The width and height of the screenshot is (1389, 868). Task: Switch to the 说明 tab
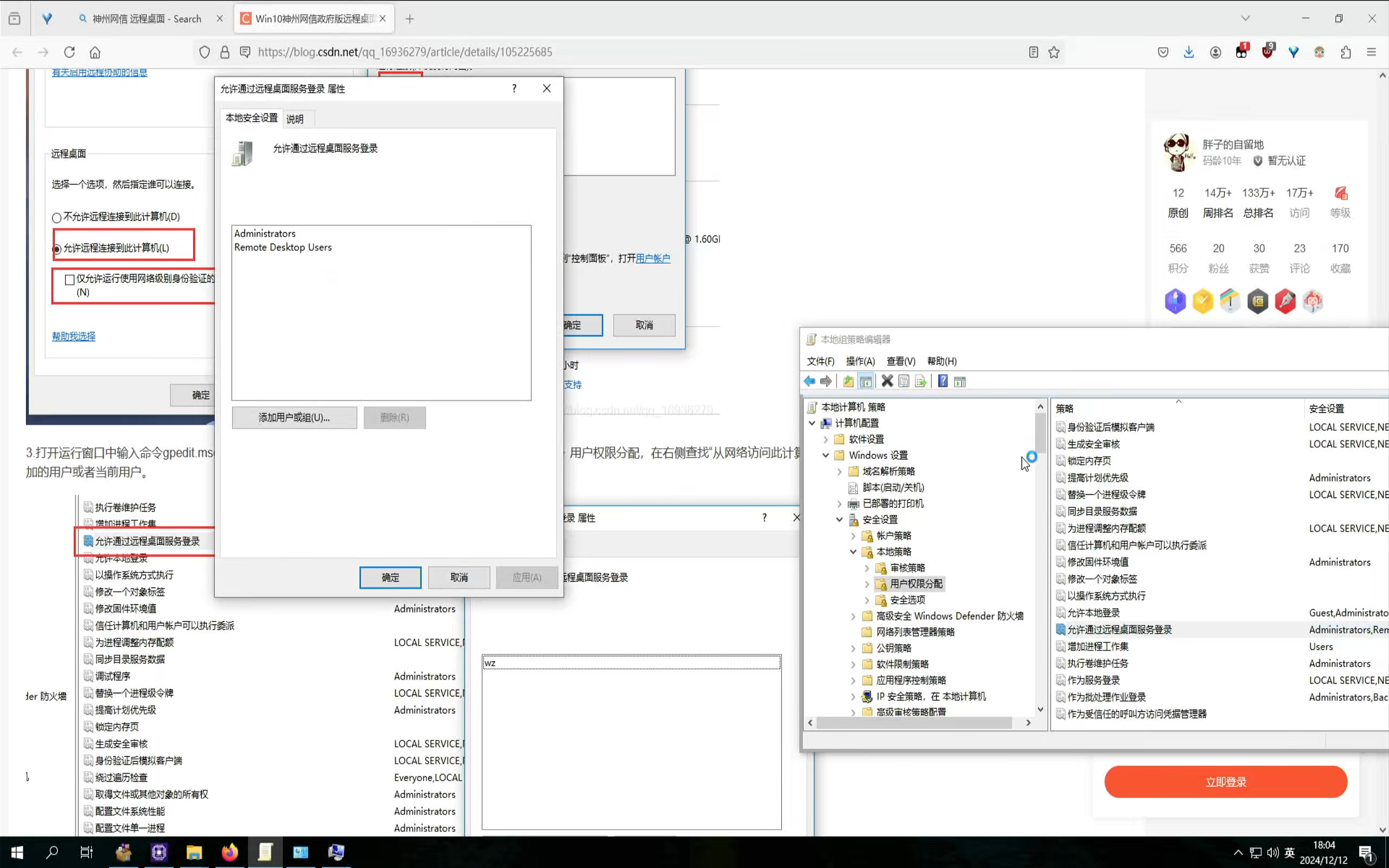point(295,119)
